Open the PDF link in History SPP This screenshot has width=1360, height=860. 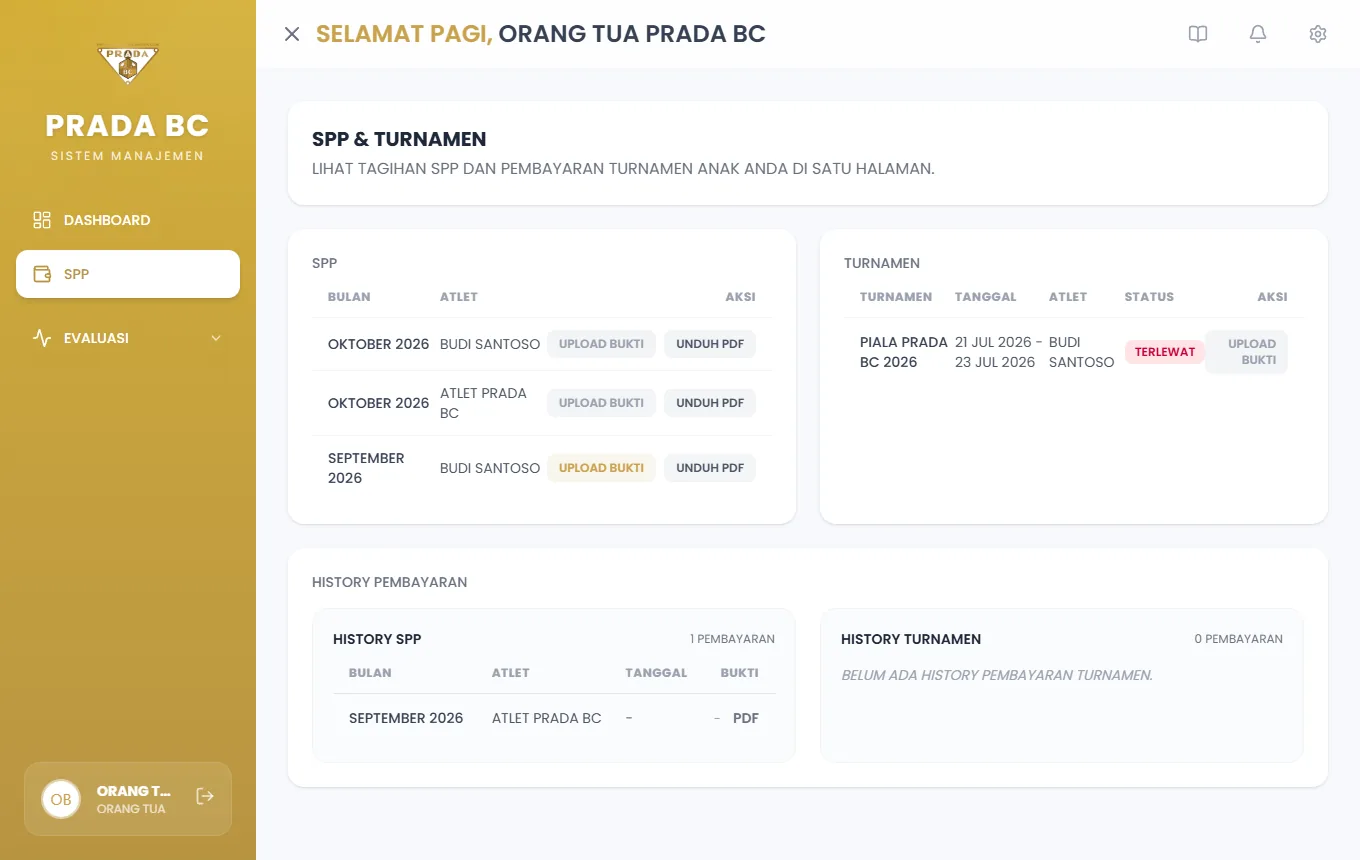(x=746, y=718)
